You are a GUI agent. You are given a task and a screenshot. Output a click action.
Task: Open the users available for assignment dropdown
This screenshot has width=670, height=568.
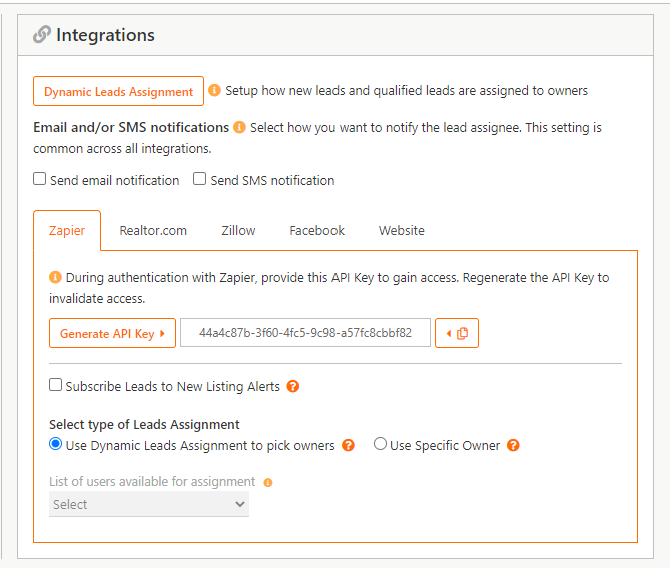point(148,505)
